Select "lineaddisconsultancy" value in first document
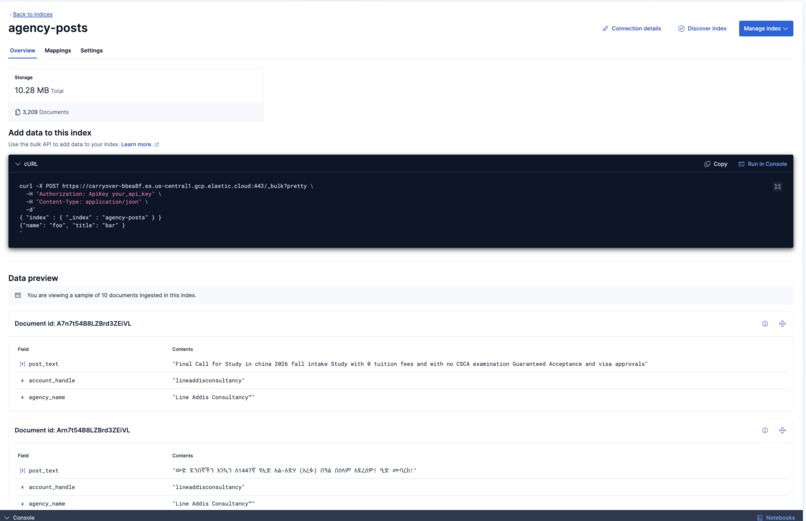 click(208, 381)
